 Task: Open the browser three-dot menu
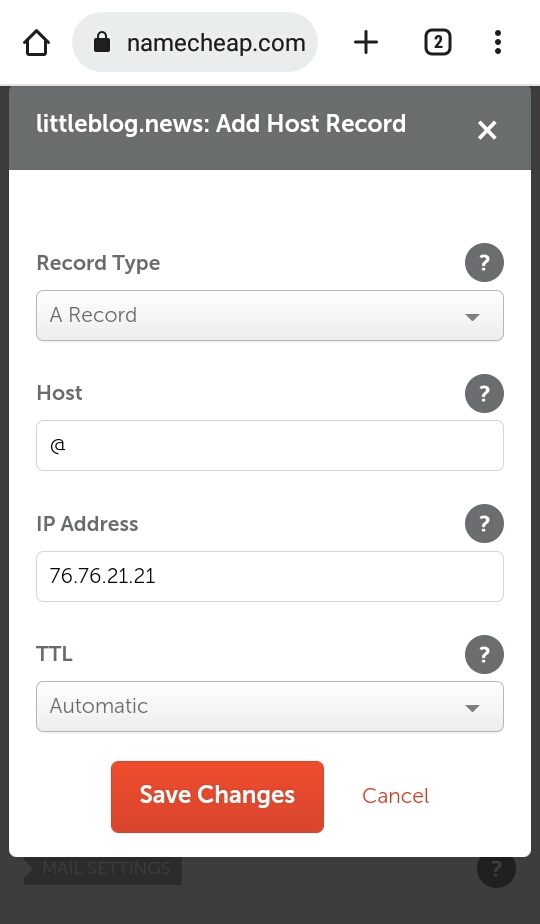498,42
